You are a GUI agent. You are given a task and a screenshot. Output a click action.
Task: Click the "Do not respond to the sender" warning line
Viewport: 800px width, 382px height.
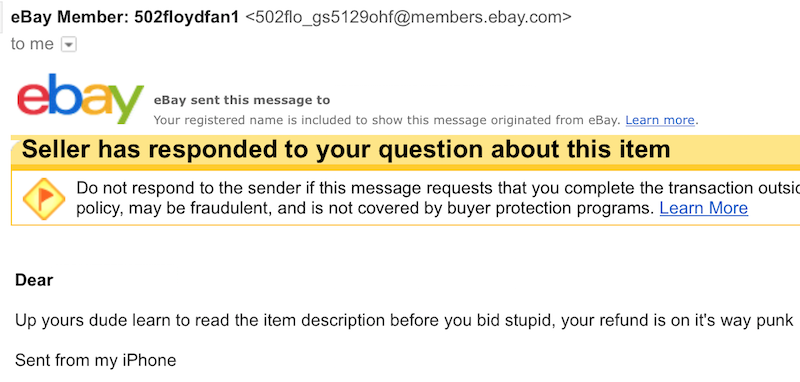[x=438, y=188]
